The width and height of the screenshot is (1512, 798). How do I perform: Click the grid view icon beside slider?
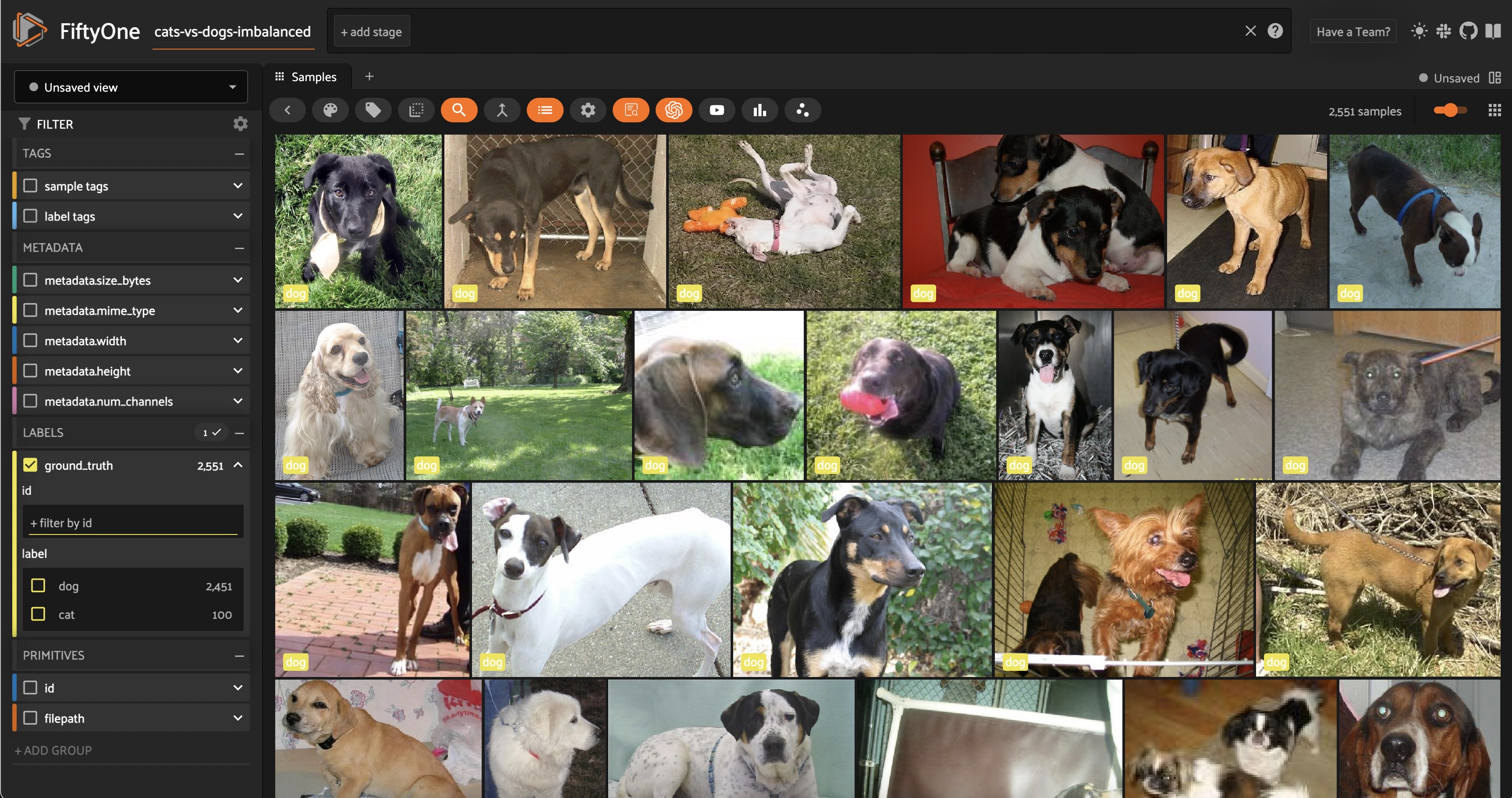1494,110
